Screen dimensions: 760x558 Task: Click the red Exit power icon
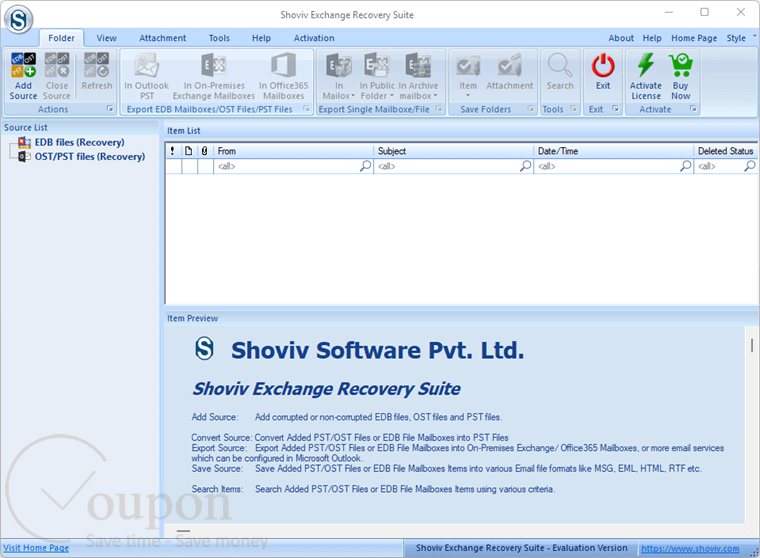tap(603, 65)
